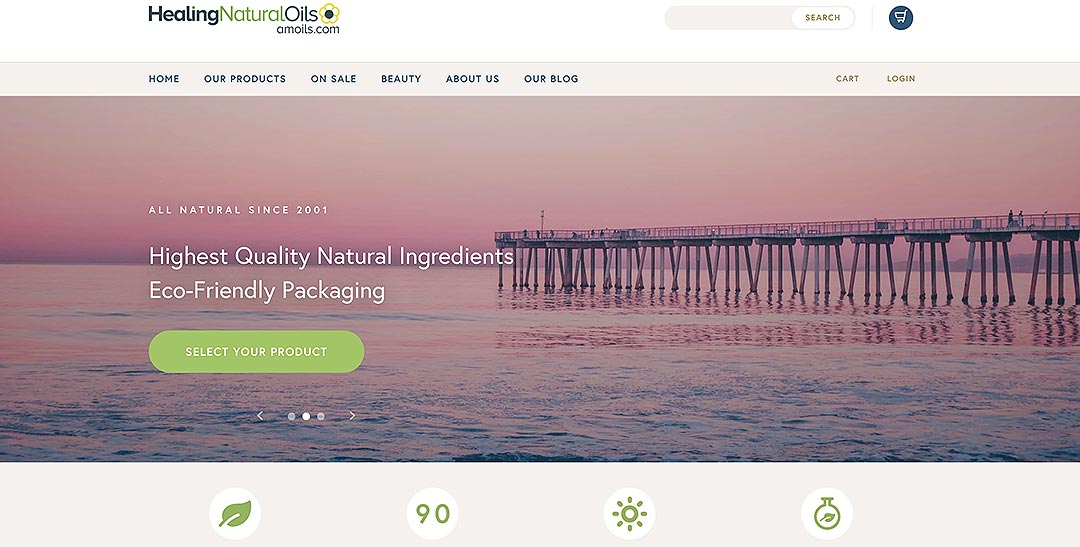Click the Healing Natural Oils logo
The image size is (1080, 547).
(x=244, y=19)
